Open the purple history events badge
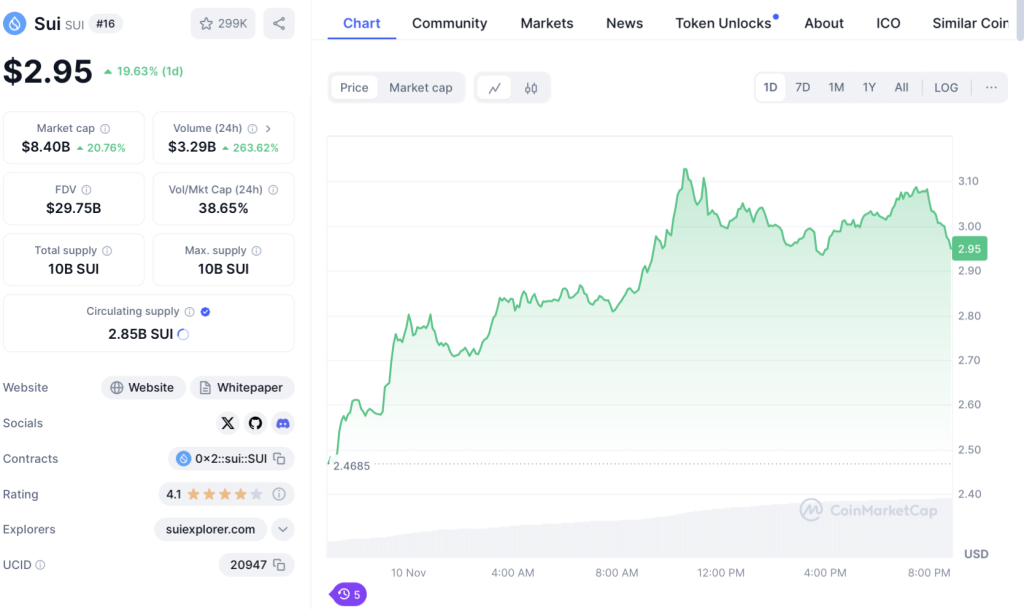The height and width of the screenshot is (609, 1024). point(348,594)
